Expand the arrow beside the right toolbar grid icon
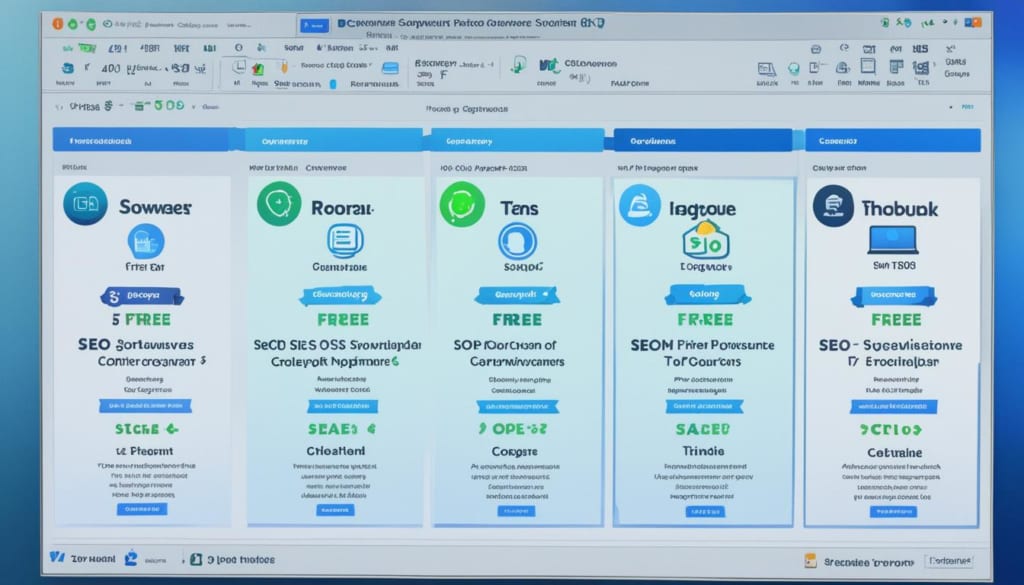Screen dimensions: 1024x585 [935, 64]
